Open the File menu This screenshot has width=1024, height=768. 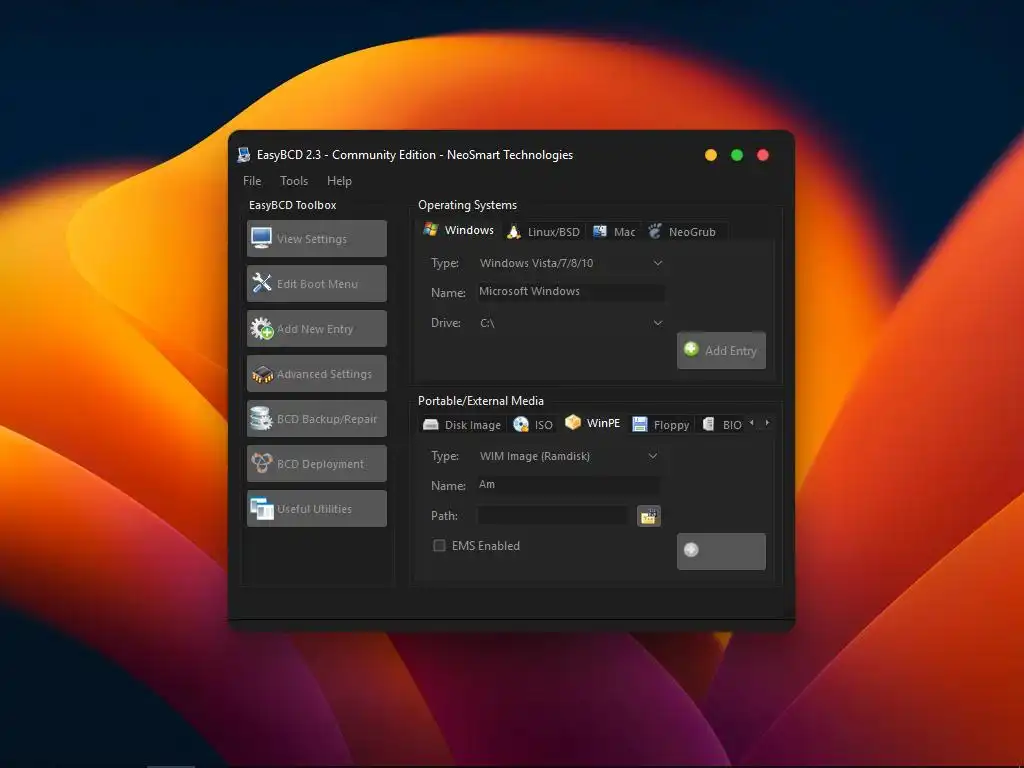252,181
